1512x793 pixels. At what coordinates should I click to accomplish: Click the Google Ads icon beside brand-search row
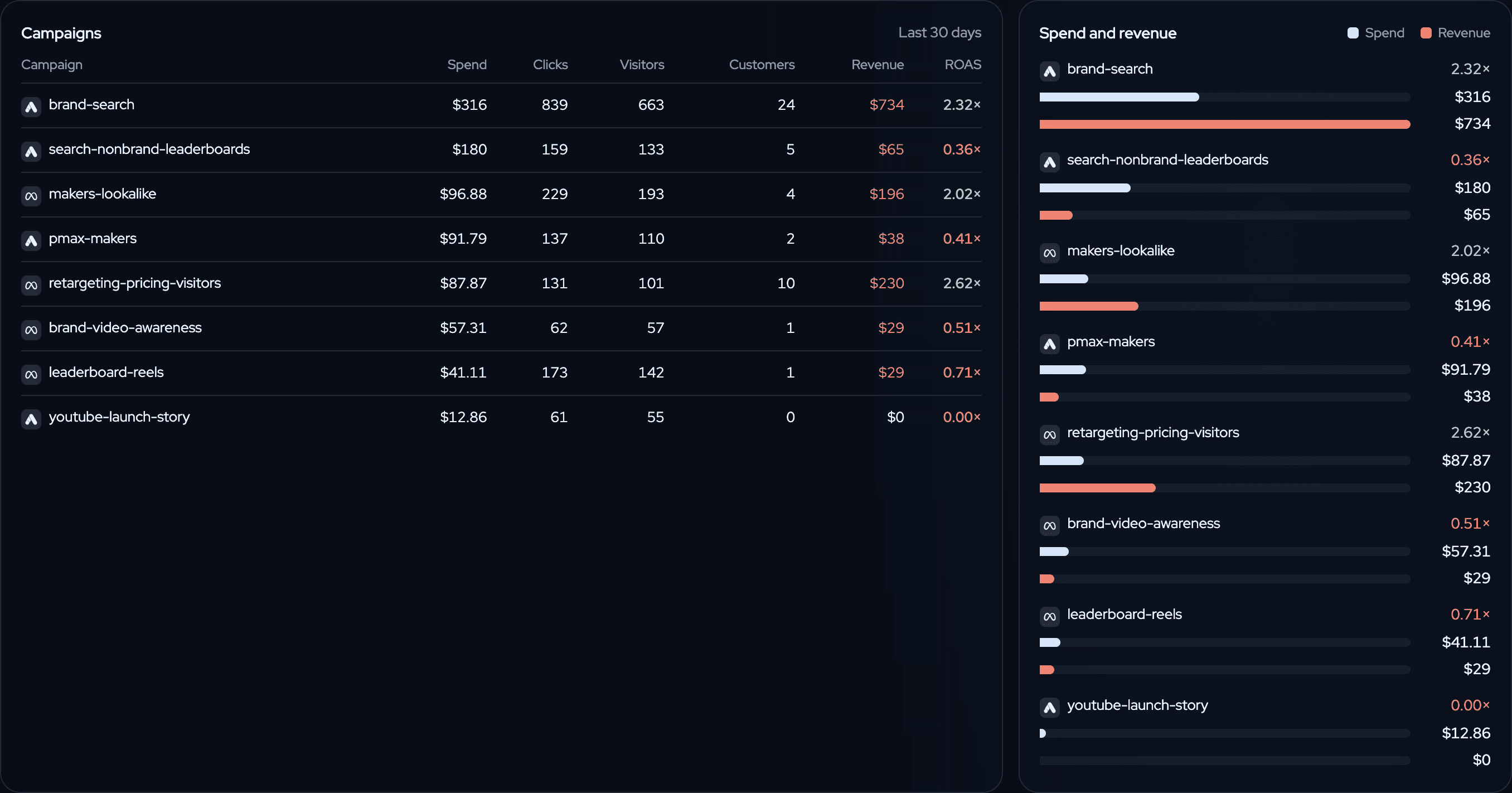[x=31, y=107]
